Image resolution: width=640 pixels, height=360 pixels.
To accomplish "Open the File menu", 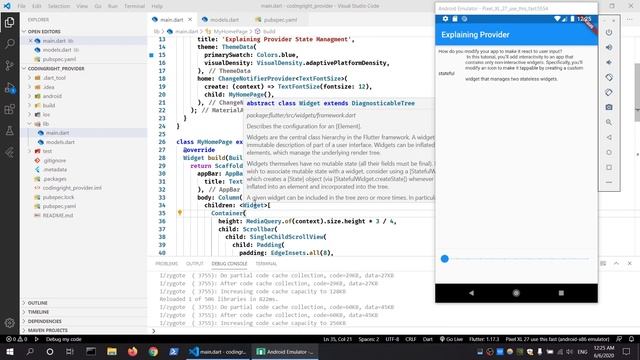I will pyautogui.click(x=22, y=6).
